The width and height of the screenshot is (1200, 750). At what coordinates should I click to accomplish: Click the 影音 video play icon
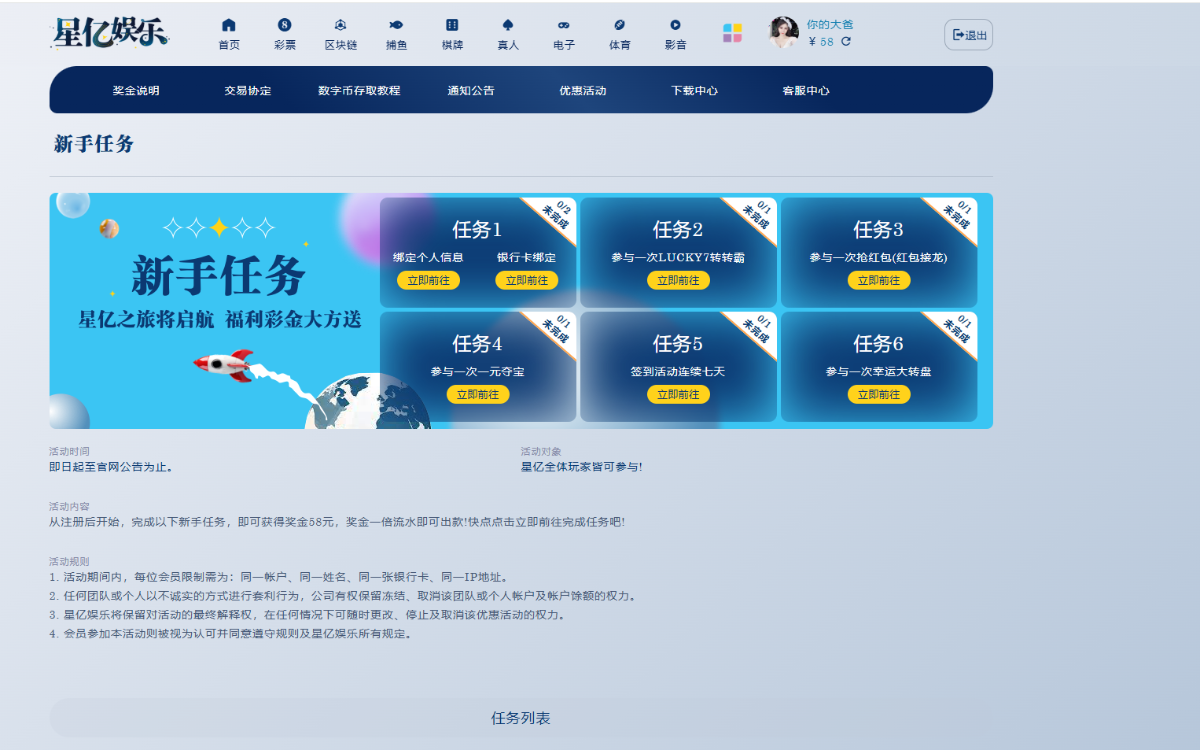pos(676,26)
